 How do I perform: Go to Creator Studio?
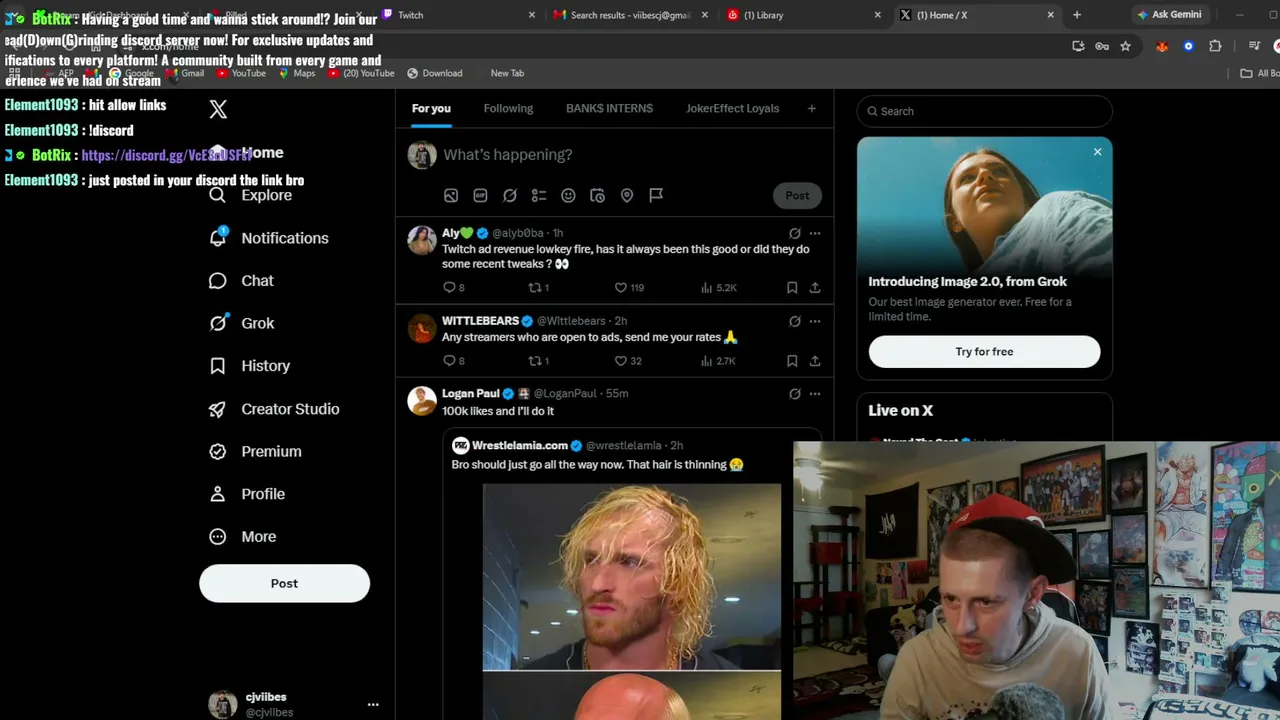[x=274, y=409]
